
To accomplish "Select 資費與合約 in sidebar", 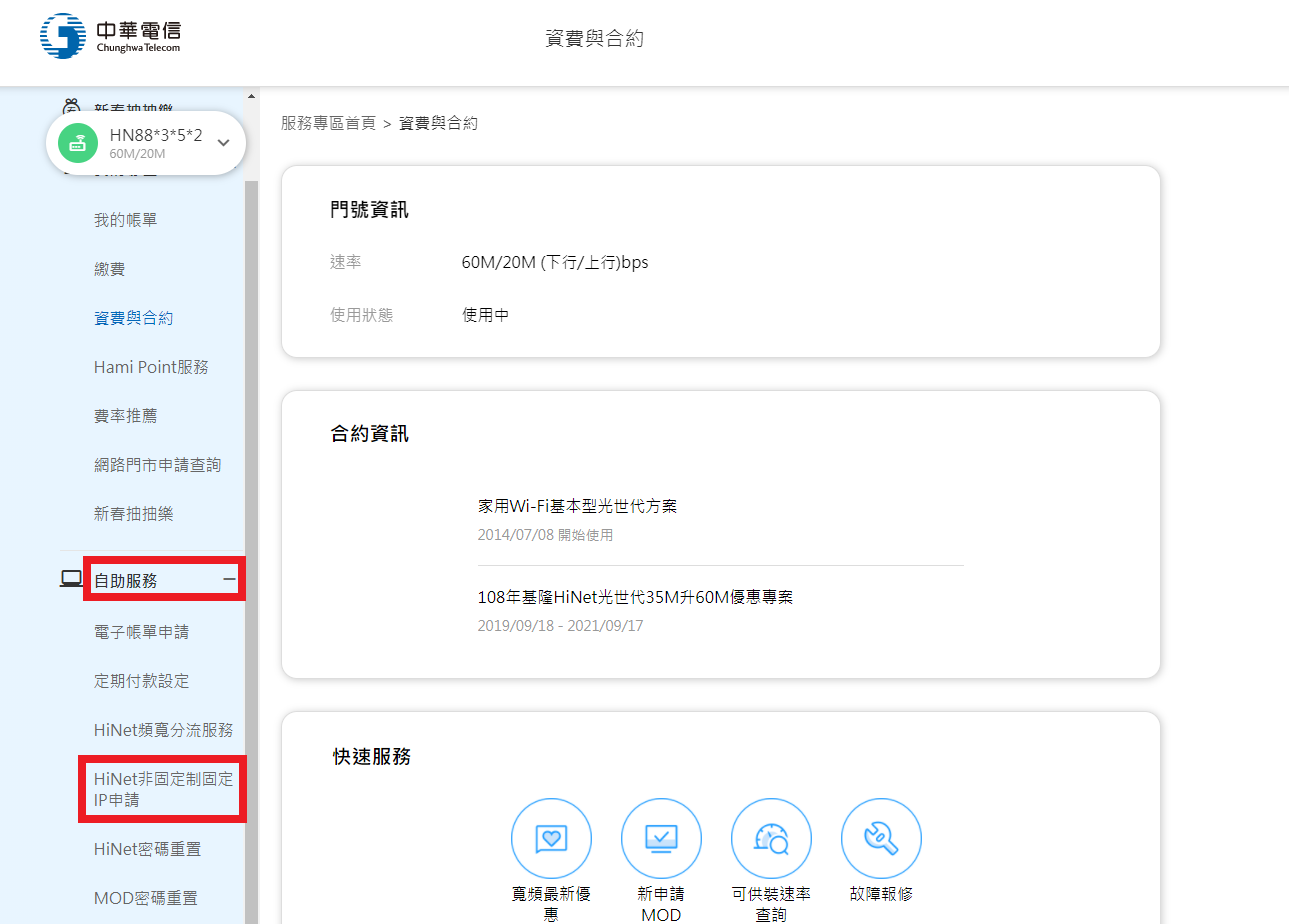I will pyautogui.click(x=133, y=318).
